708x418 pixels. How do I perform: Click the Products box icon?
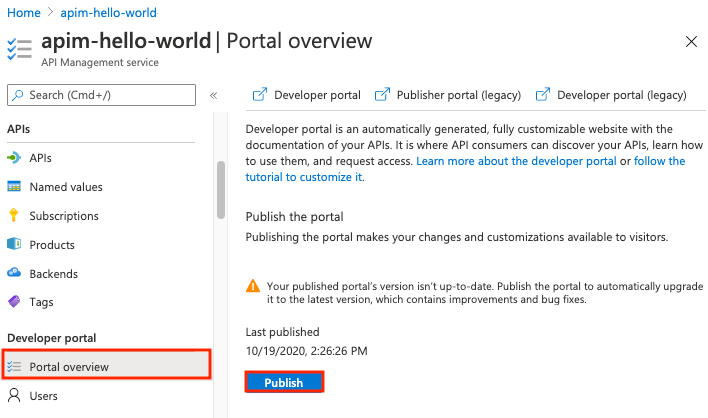click(15, 245)
